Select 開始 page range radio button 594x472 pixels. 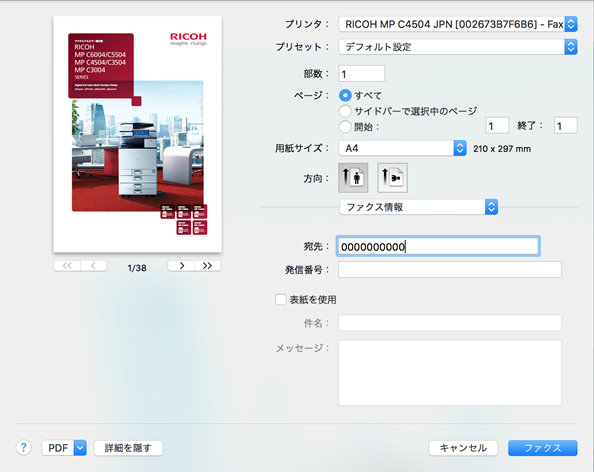[x=345, y=127]
